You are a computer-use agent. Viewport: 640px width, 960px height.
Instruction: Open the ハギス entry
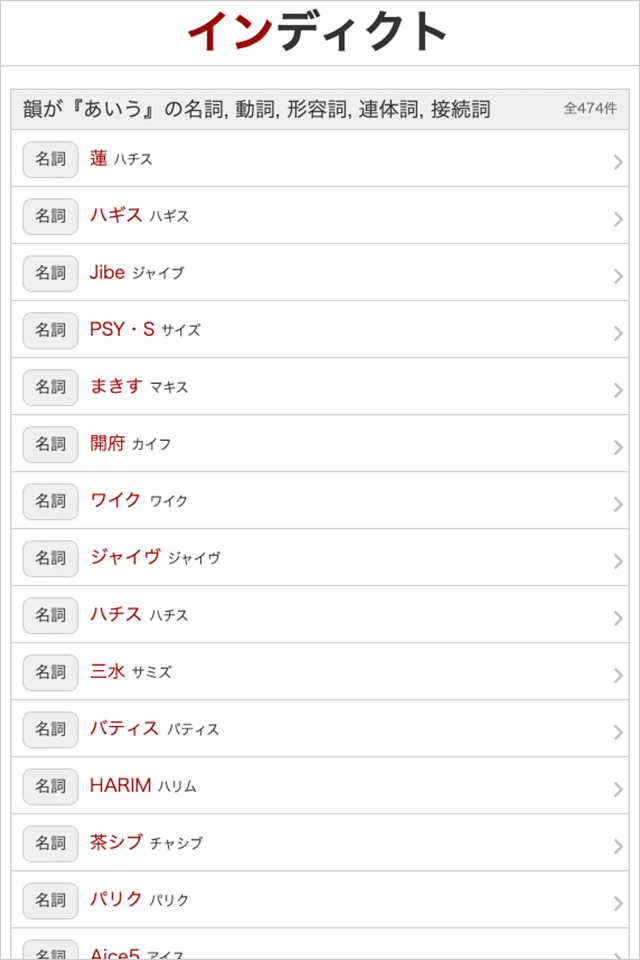pyautogui.click(x=139, y=215)
